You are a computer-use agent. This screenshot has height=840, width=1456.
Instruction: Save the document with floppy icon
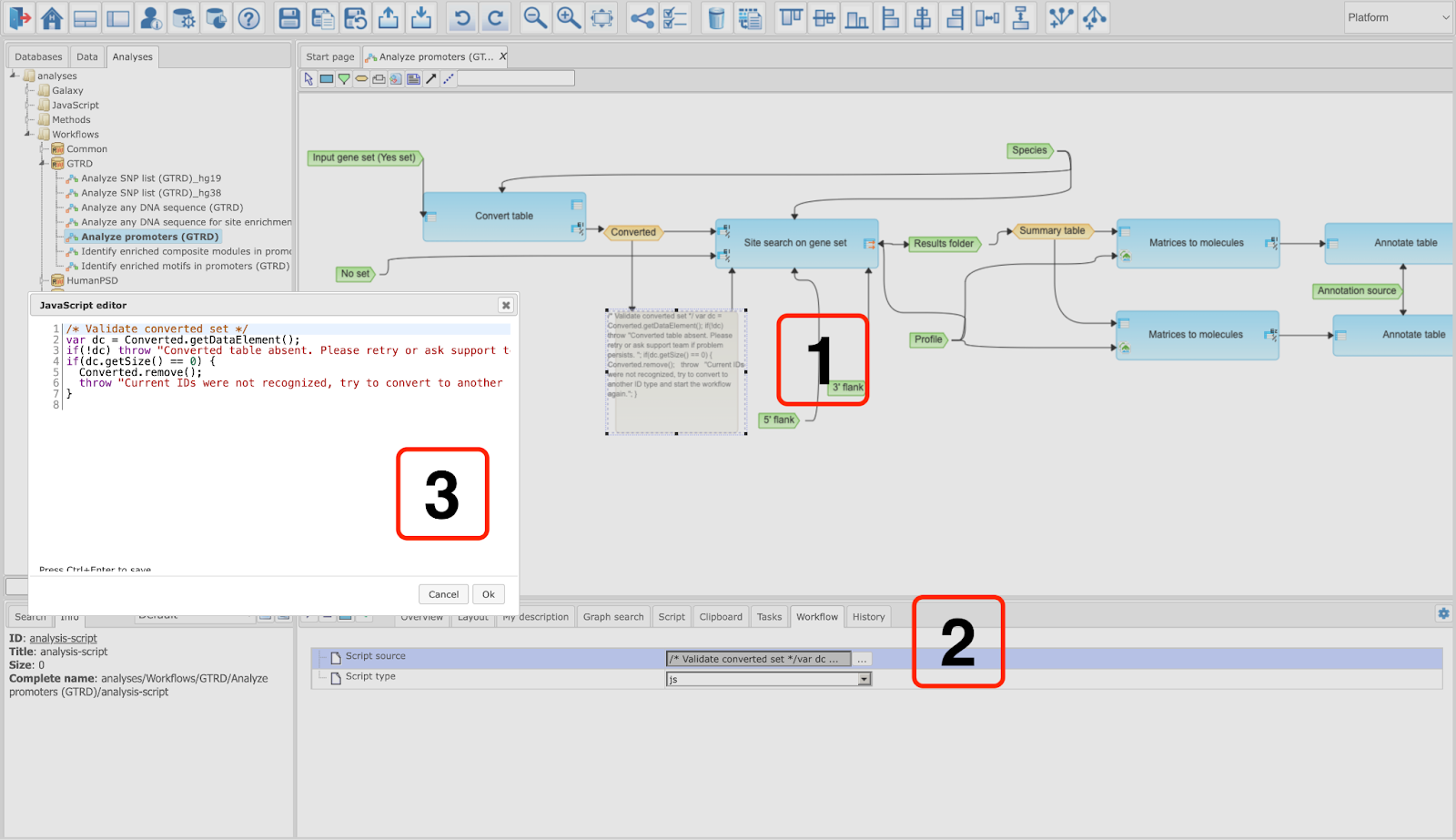pyautogui.click(x=289, y=17)
